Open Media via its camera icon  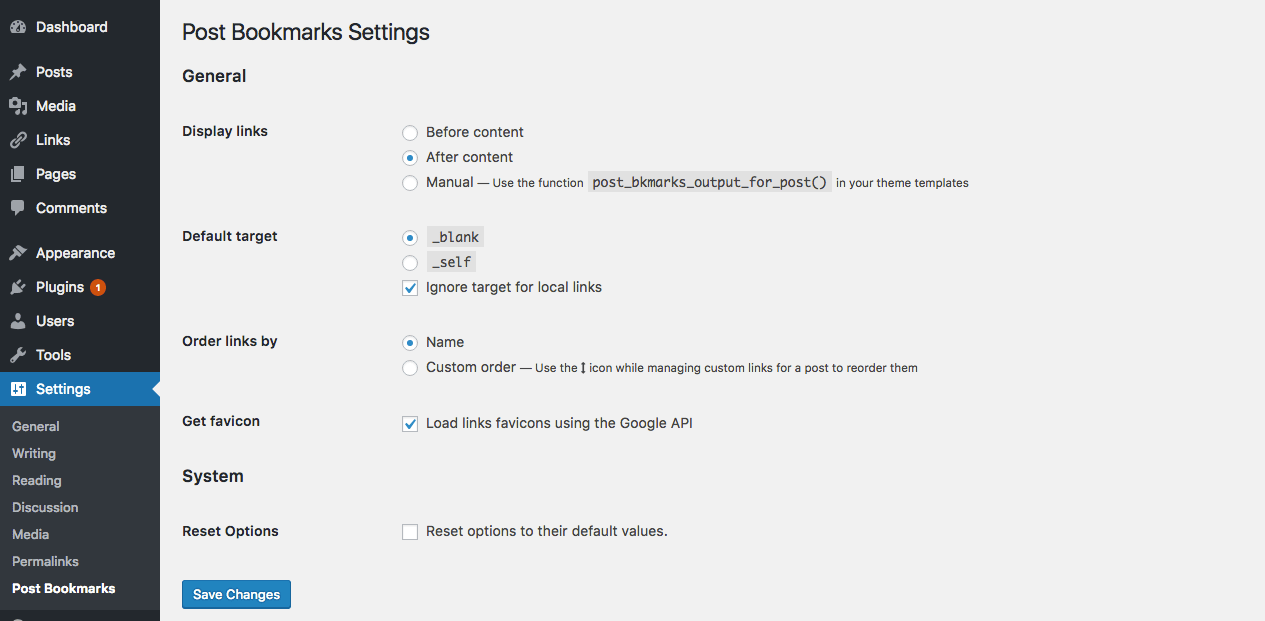pyautogui.click(x=18, y=106)
